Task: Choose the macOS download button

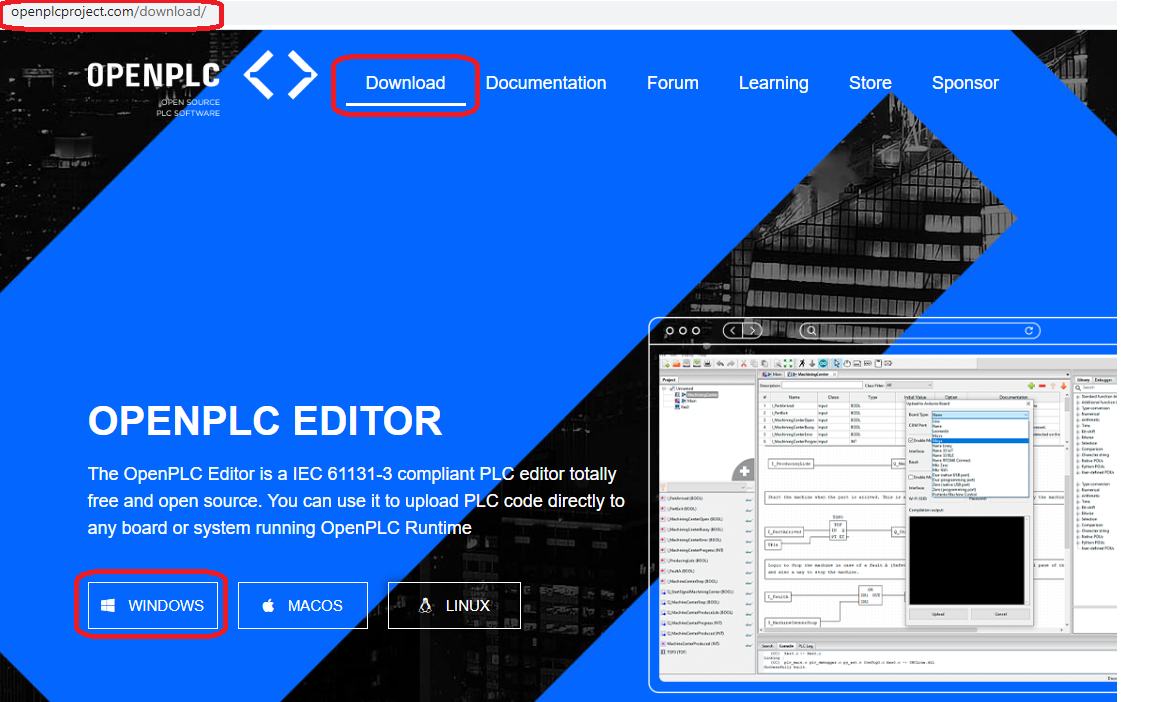Action: tap(303, 605)
